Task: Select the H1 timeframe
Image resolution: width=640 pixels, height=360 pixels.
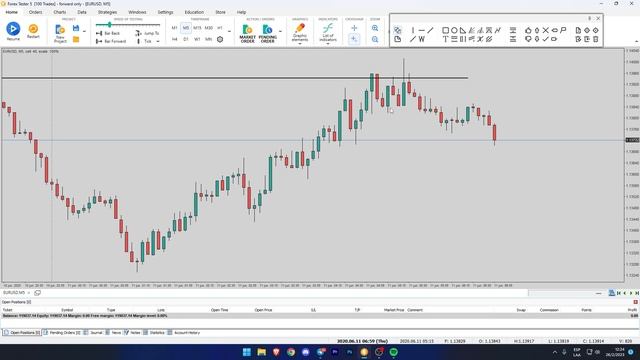Action: tap(220, 28)
